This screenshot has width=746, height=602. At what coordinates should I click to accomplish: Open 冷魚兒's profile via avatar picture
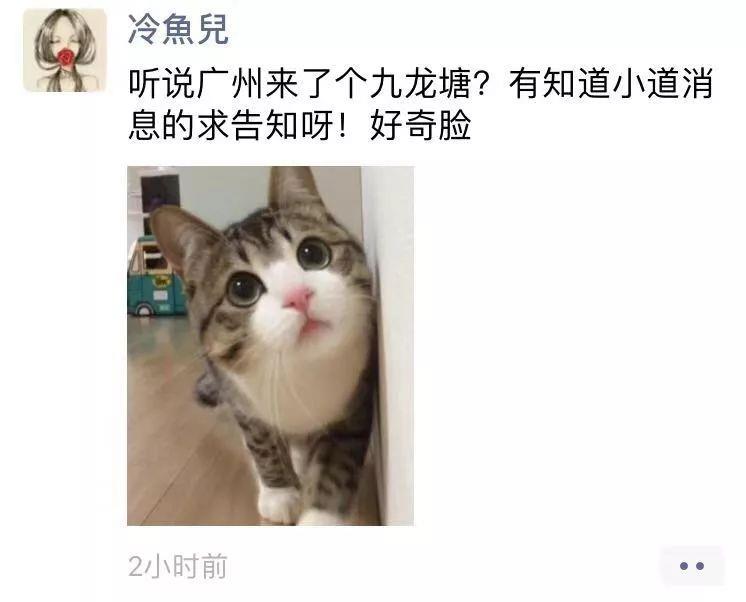point(65,49)
